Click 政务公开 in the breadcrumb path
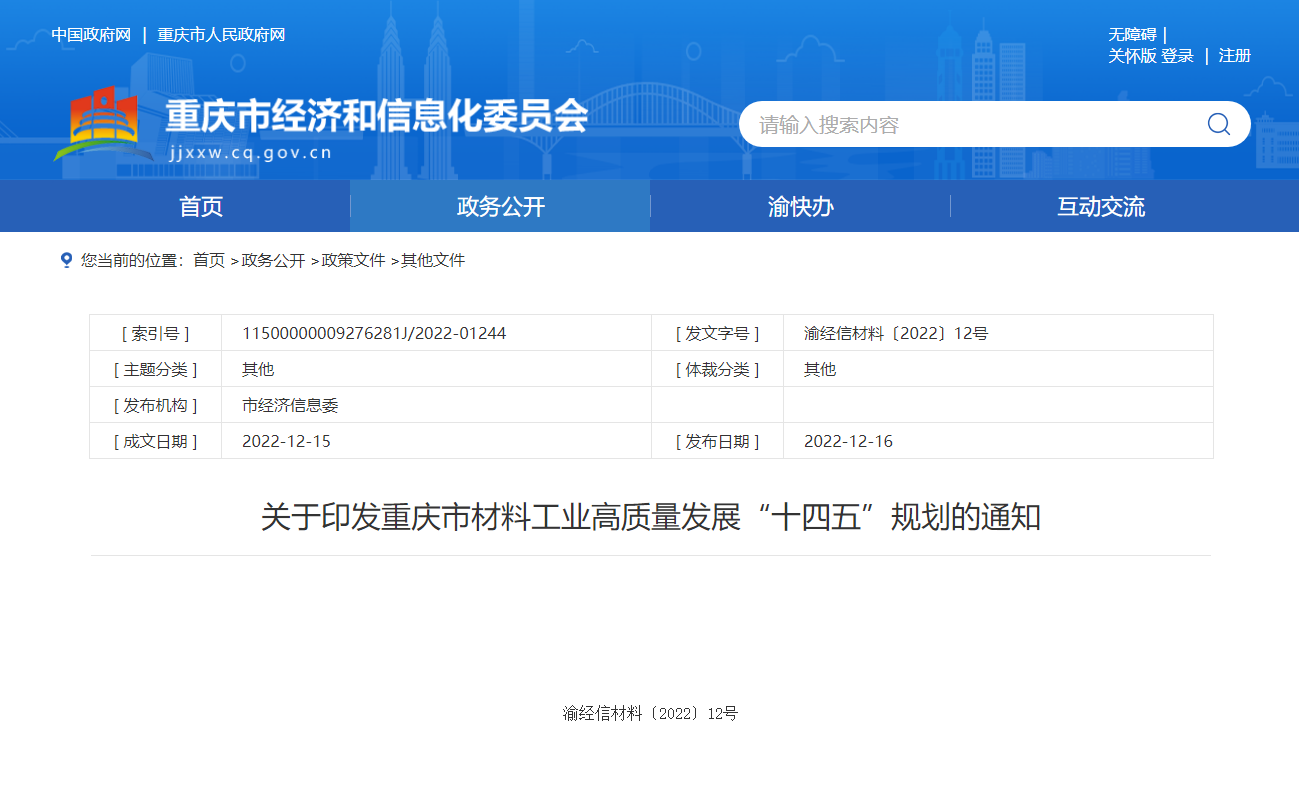Viewport: 1299px width, 797px height. pyautogui.click(x=273, y=261)
